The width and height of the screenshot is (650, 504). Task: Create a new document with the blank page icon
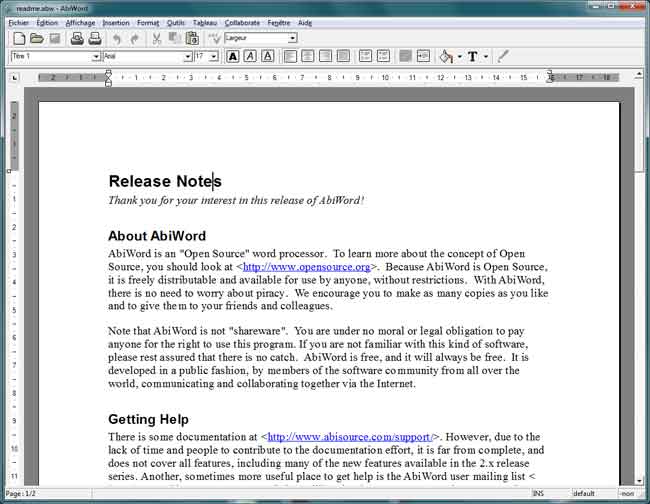(19, 39)
